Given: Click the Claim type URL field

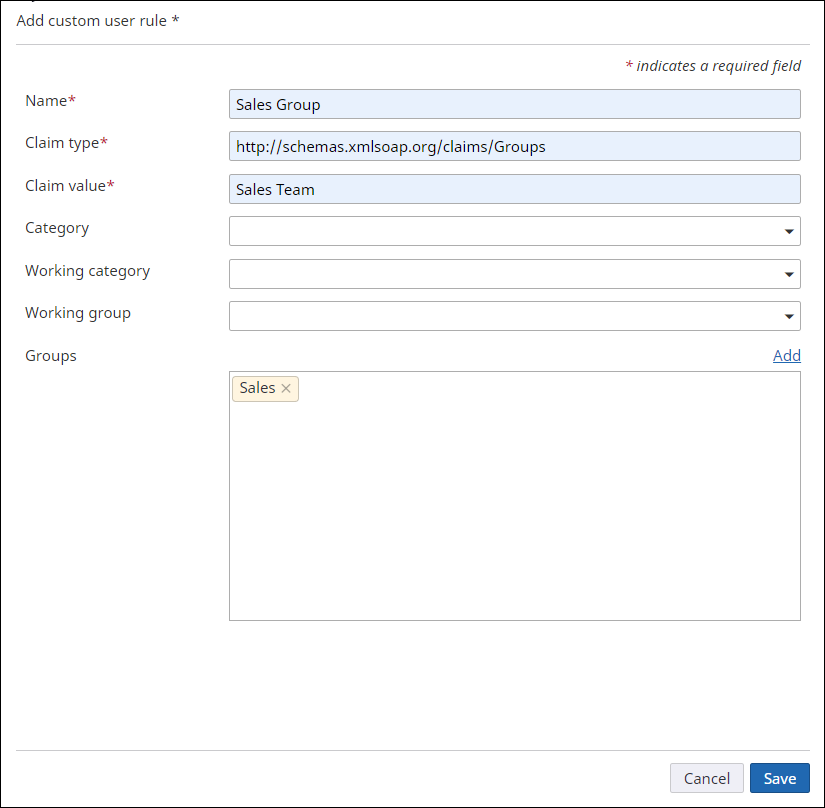Looking at the screenshot, I should pyautogui.click(x=500, y=146).
